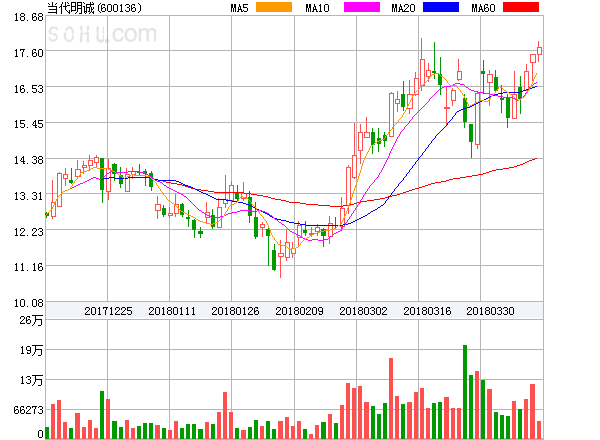
Task: Click the 18.68 price axis label
Action: pos(29,17)
